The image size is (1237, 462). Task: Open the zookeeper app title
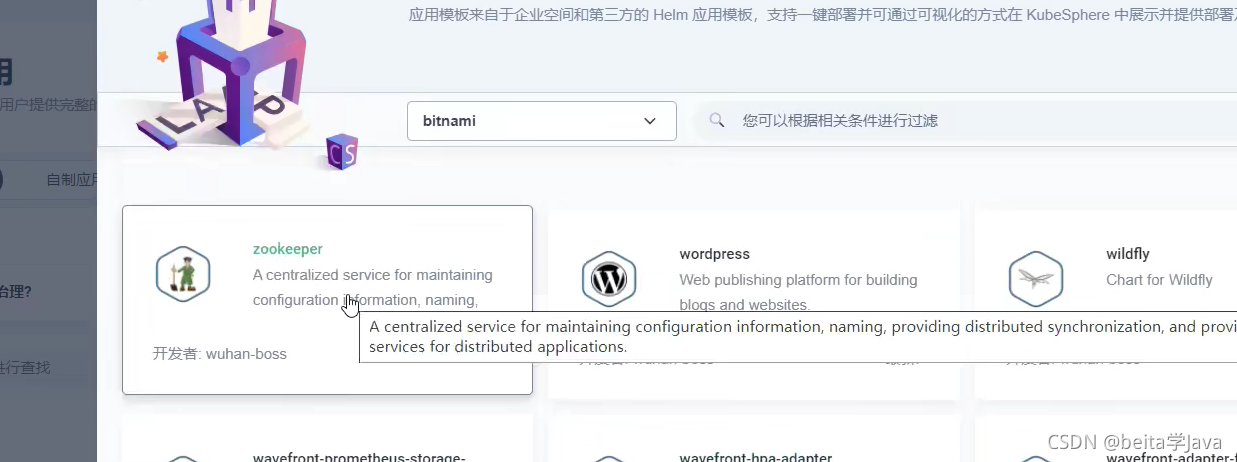click(288, 249)
